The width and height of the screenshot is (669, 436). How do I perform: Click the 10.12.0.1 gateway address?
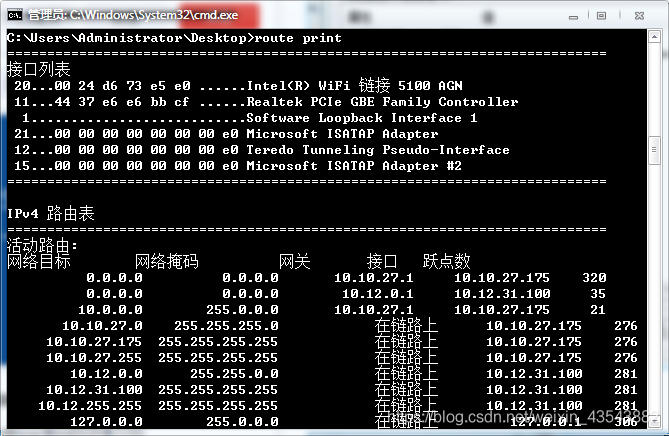[x=377, y=294]
